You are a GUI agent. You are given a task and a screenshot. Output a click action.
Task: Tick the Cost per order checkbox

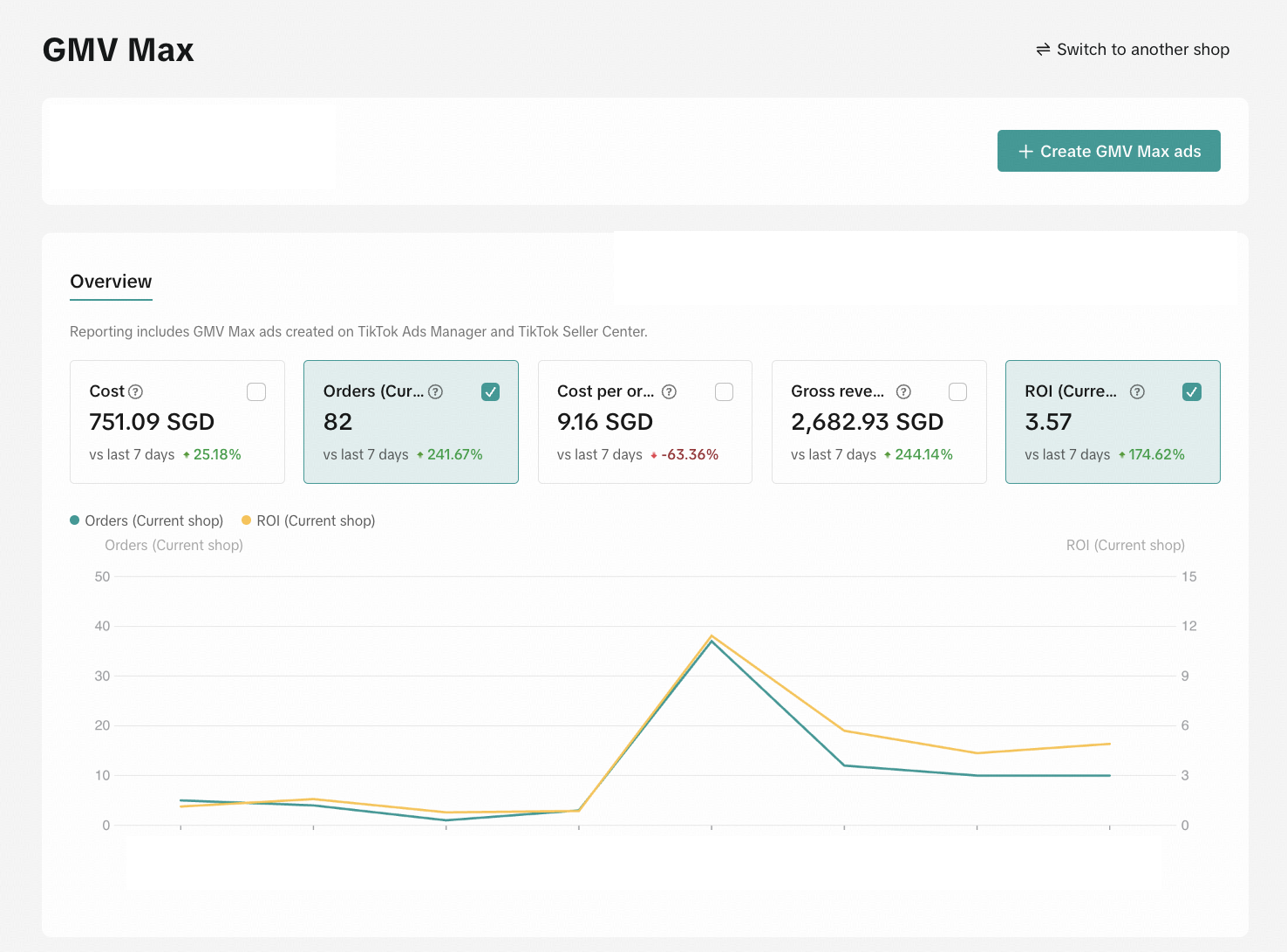(x=725, y=392)
